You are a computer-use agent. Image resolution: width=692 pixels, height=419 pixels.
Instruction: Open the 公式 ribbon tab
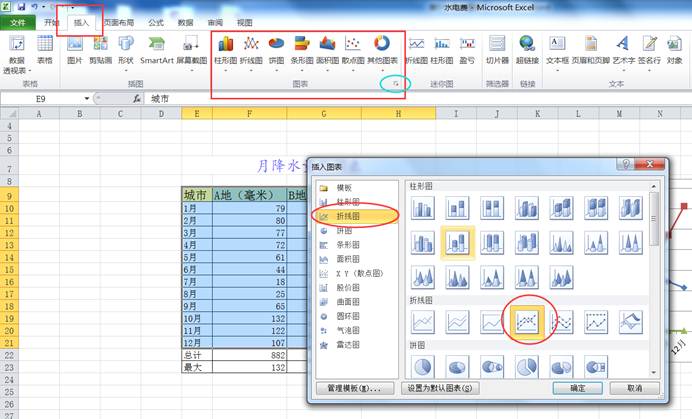point(156,20)
